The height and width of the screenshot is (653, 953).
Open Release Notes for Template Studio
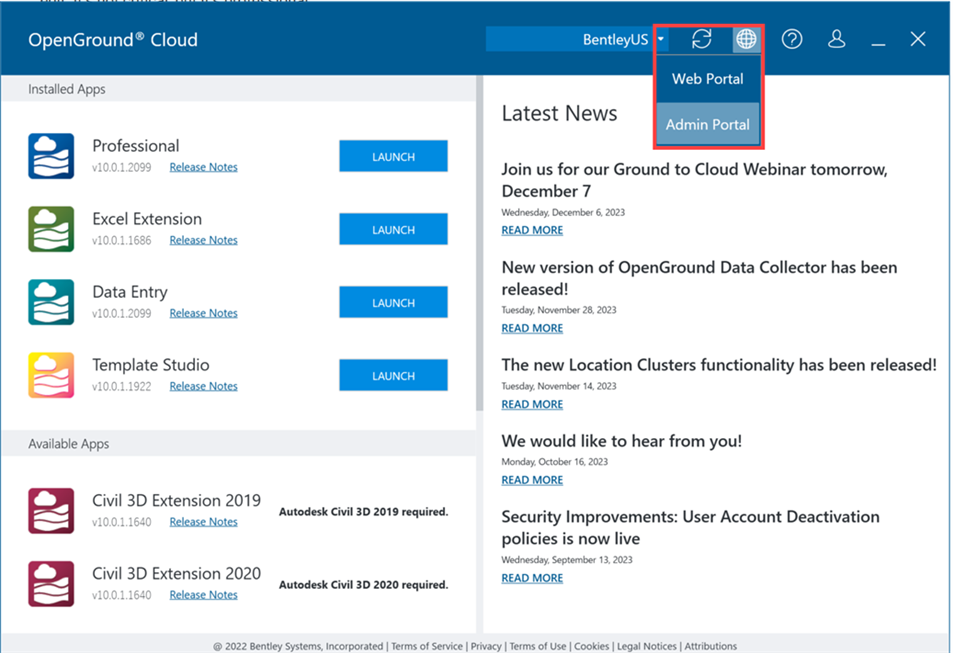[203, 386]
